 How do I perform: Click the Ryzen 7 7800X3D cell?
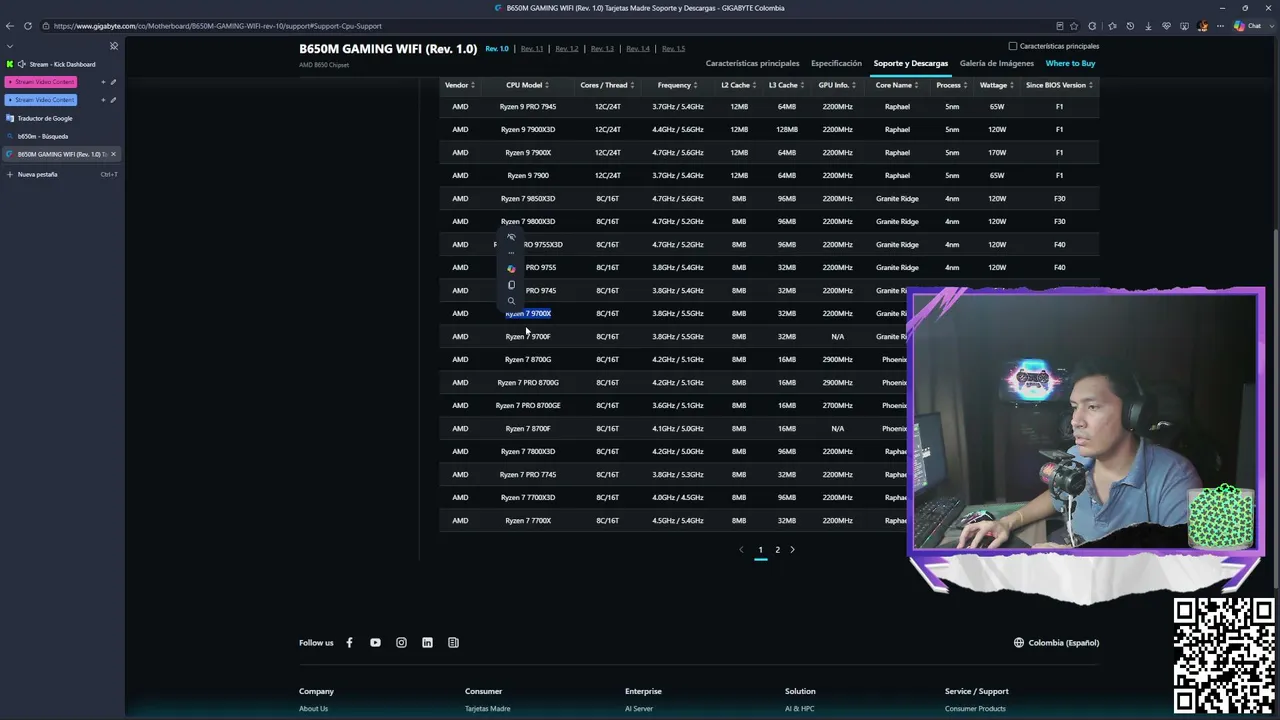[528, 451]
